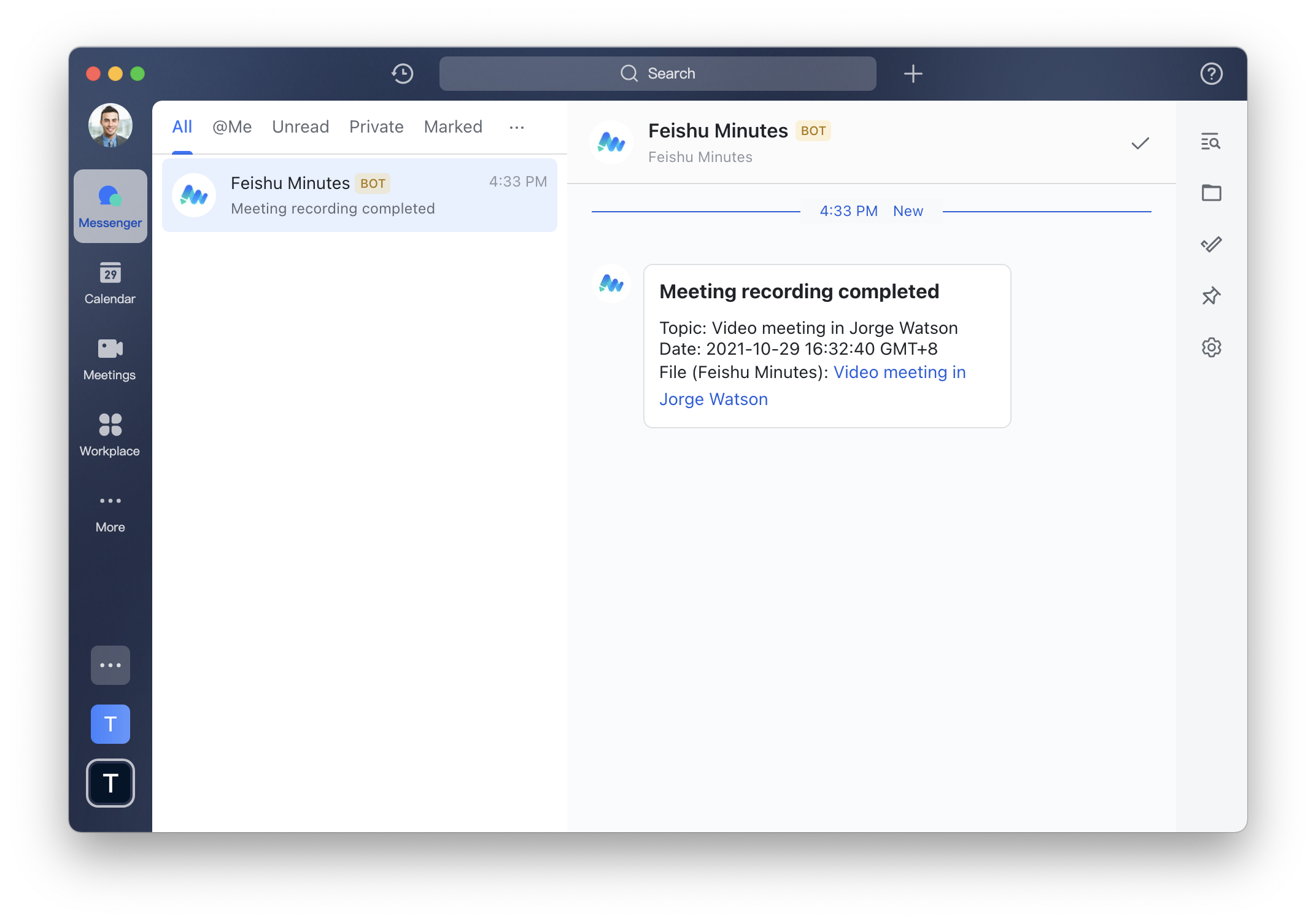This screenshot has width=1316, height=923.
Task: Go to the Meetings section
Action: (110, 360)
